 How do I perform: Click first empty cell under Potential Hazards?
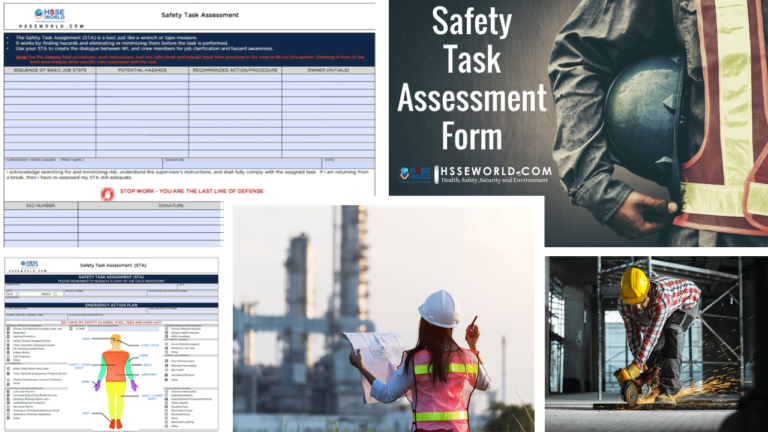pos(142,77)
